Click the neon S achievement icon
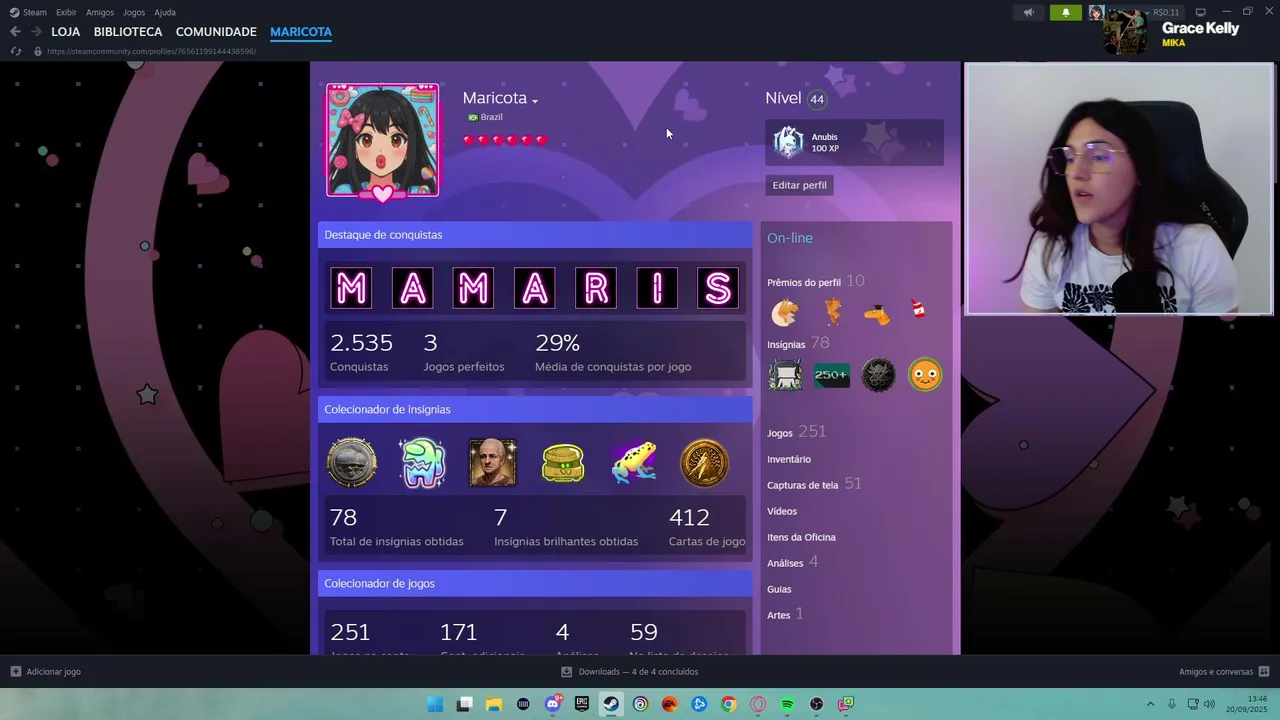Screen dimensions: 1280x720 tap(718, 288)
